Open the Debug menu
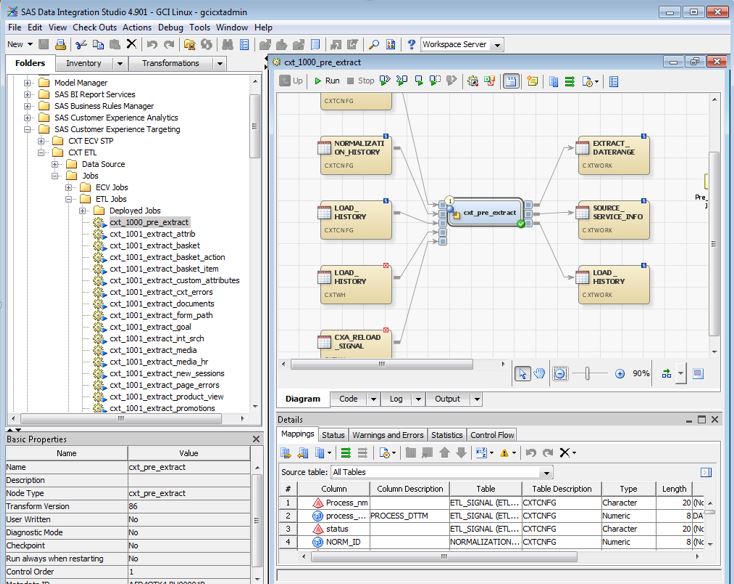The image size is (734, 584). tap(170, 28)
